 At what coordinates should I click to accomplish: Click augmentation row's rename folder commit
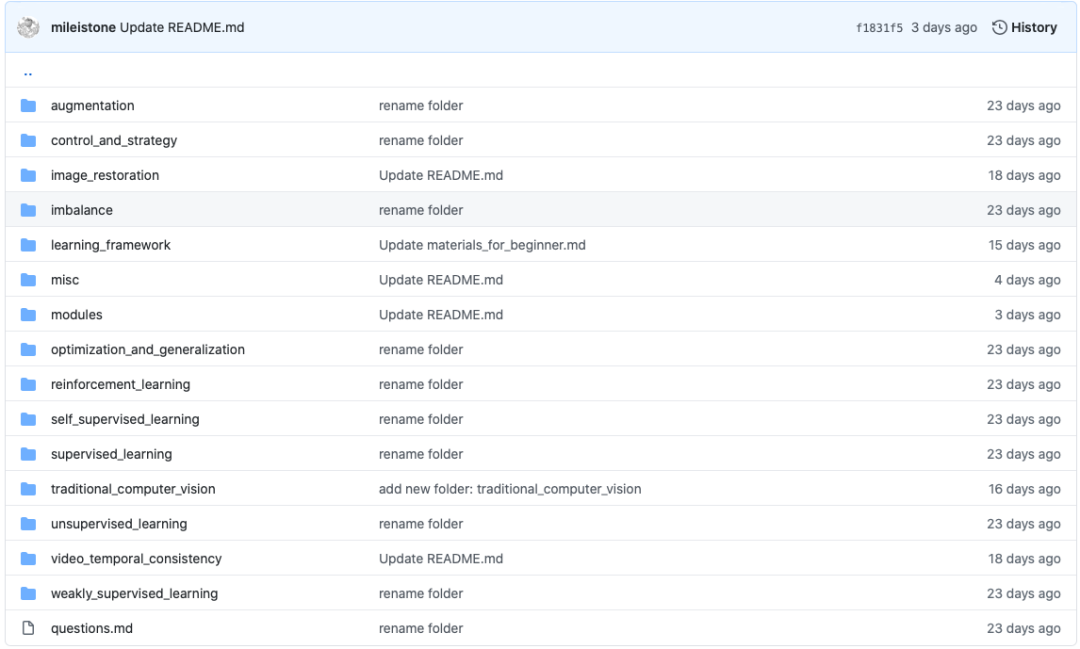coord(421,105)
